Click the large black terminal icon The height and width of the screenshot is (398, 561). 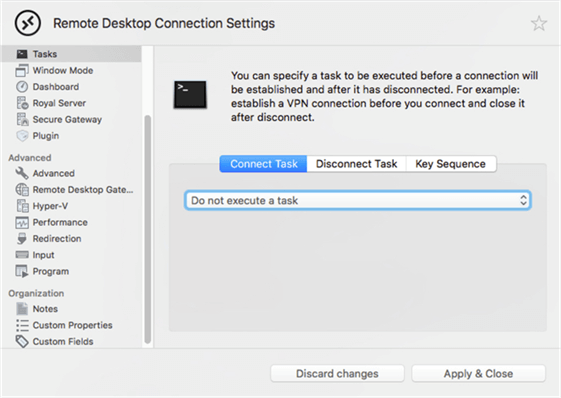point(190,94)
